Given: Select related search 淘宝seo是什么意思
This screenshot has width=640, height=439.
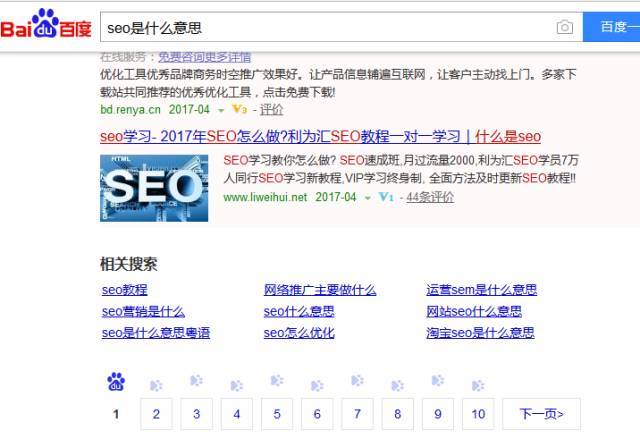Looking at the screenshot, I should 480,333.
